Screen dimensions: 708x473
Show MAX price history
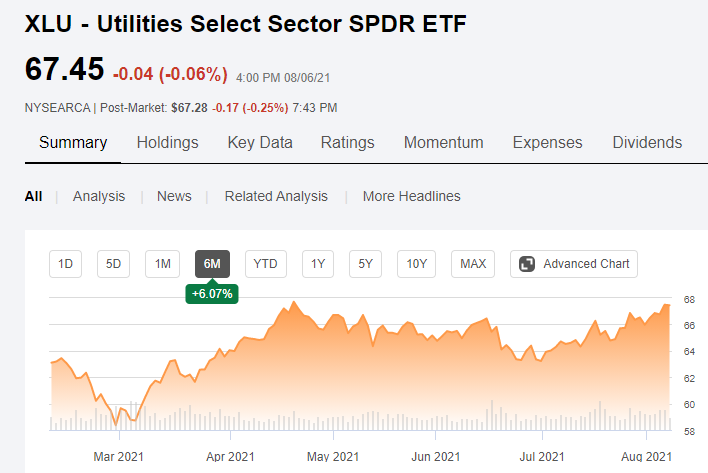coord(473,264)
